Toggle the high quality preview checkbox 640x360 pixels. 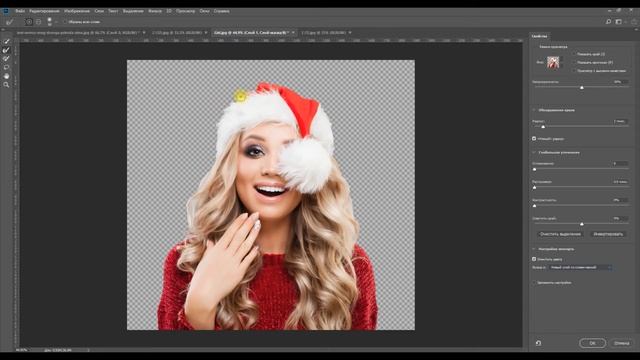click(x=574, y=71)
